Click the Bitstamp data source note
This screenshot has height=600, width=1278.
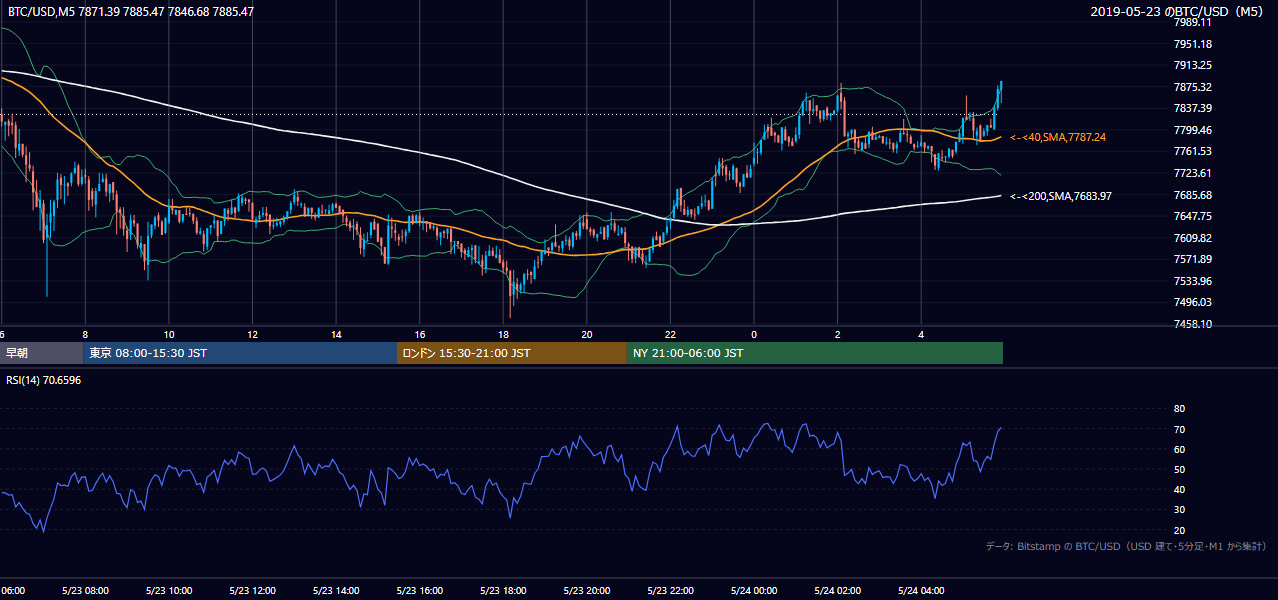click(1126, 546)
